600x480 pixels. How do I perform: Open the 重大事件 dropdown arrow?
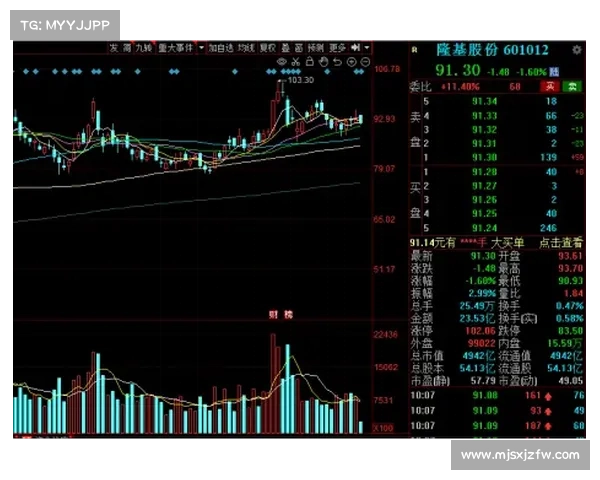(x=201, y=47)
